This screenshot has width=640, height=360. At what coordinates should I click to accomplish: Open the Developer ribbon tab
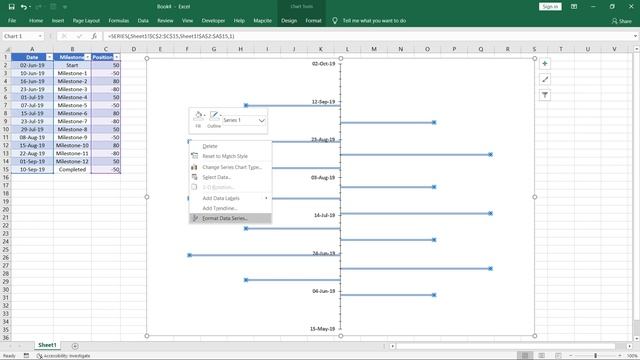point(213,20)
